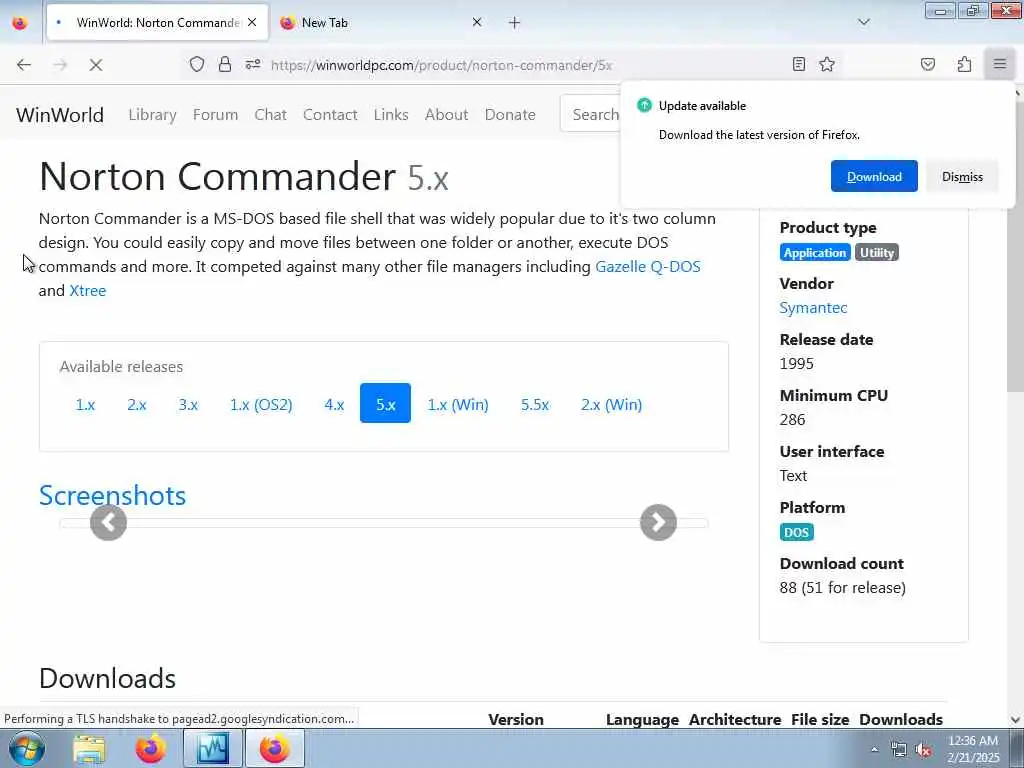Toggle reader view icon

coord(798,64)
